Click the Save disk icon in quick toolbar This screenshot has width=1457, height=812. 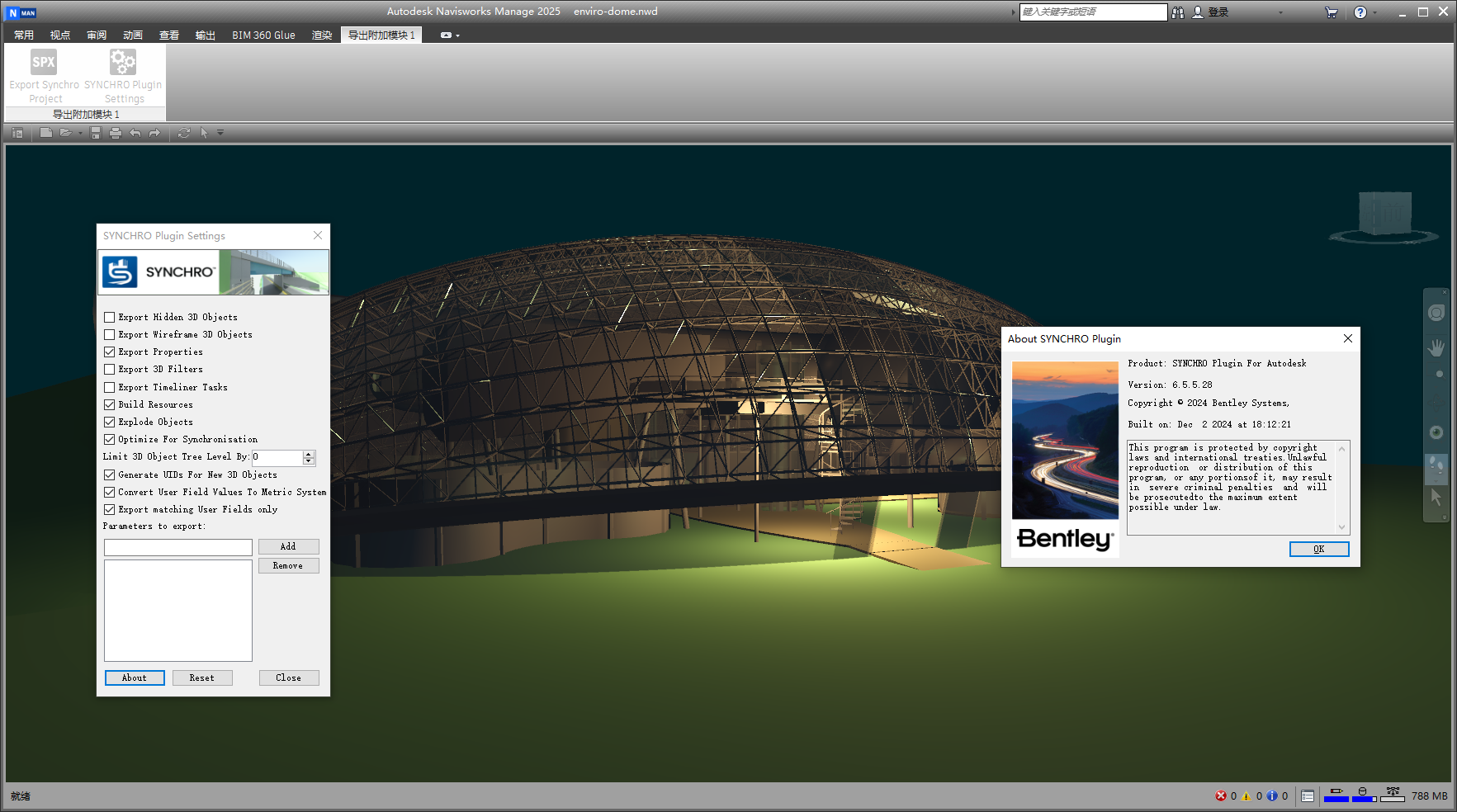(x=96, y=133)
